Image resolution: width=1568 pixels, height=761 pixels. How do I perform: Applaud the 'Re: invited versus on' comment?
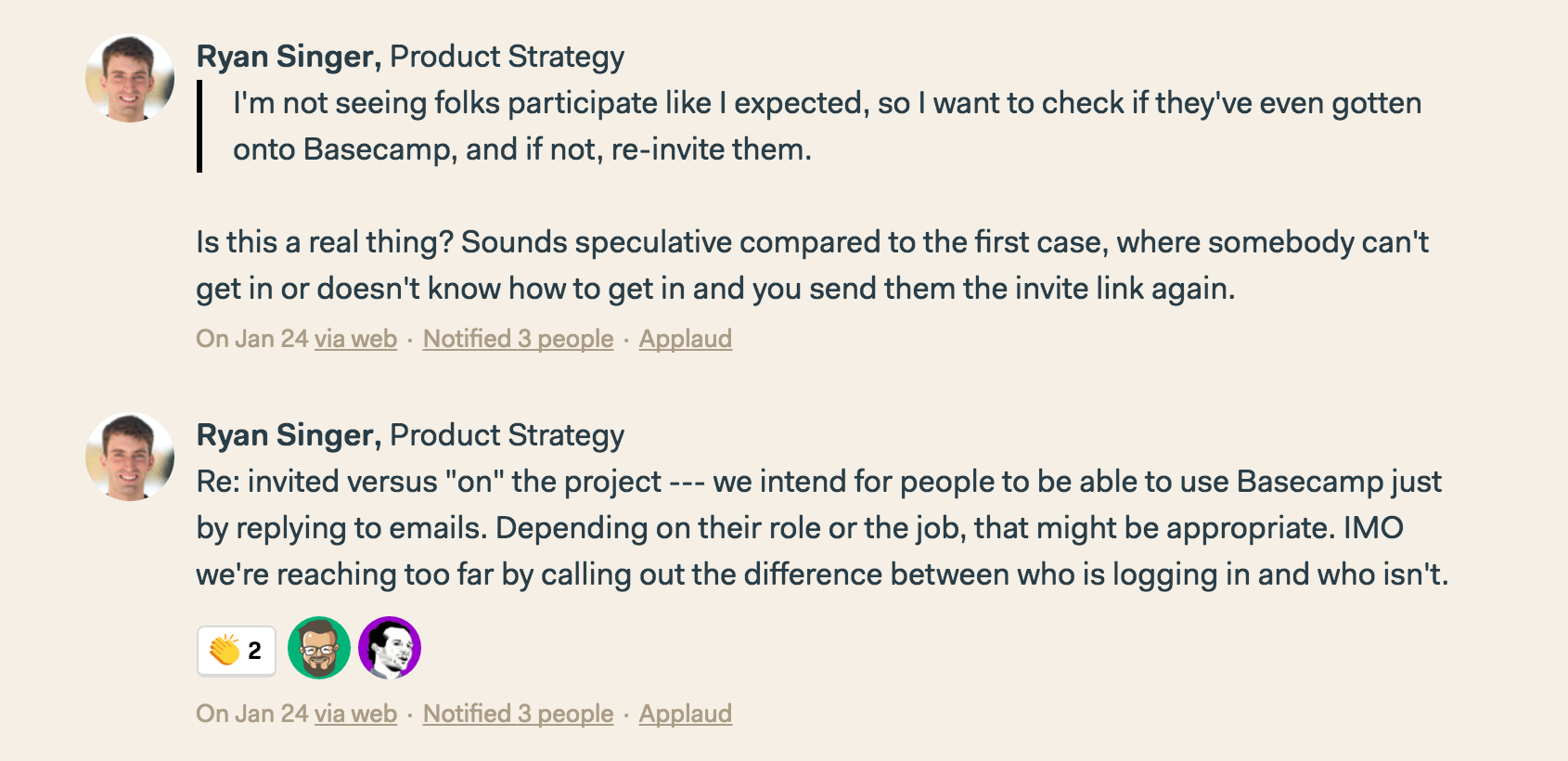click(x=686, y=714)
